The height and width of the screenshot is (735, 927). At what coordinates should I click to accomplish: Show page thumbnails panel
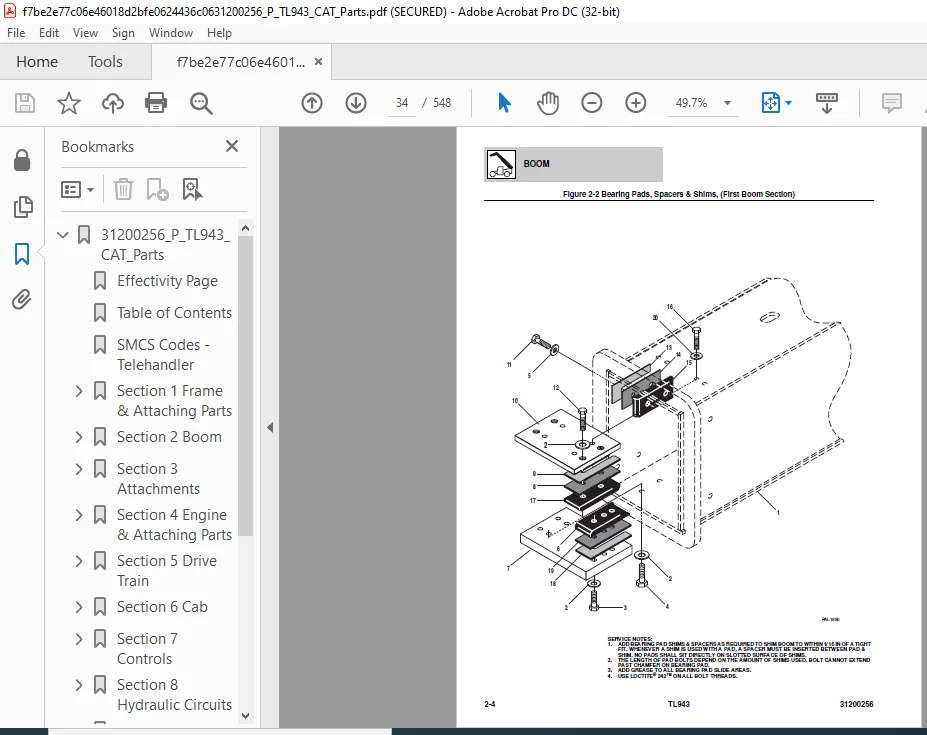coord(22,207)
